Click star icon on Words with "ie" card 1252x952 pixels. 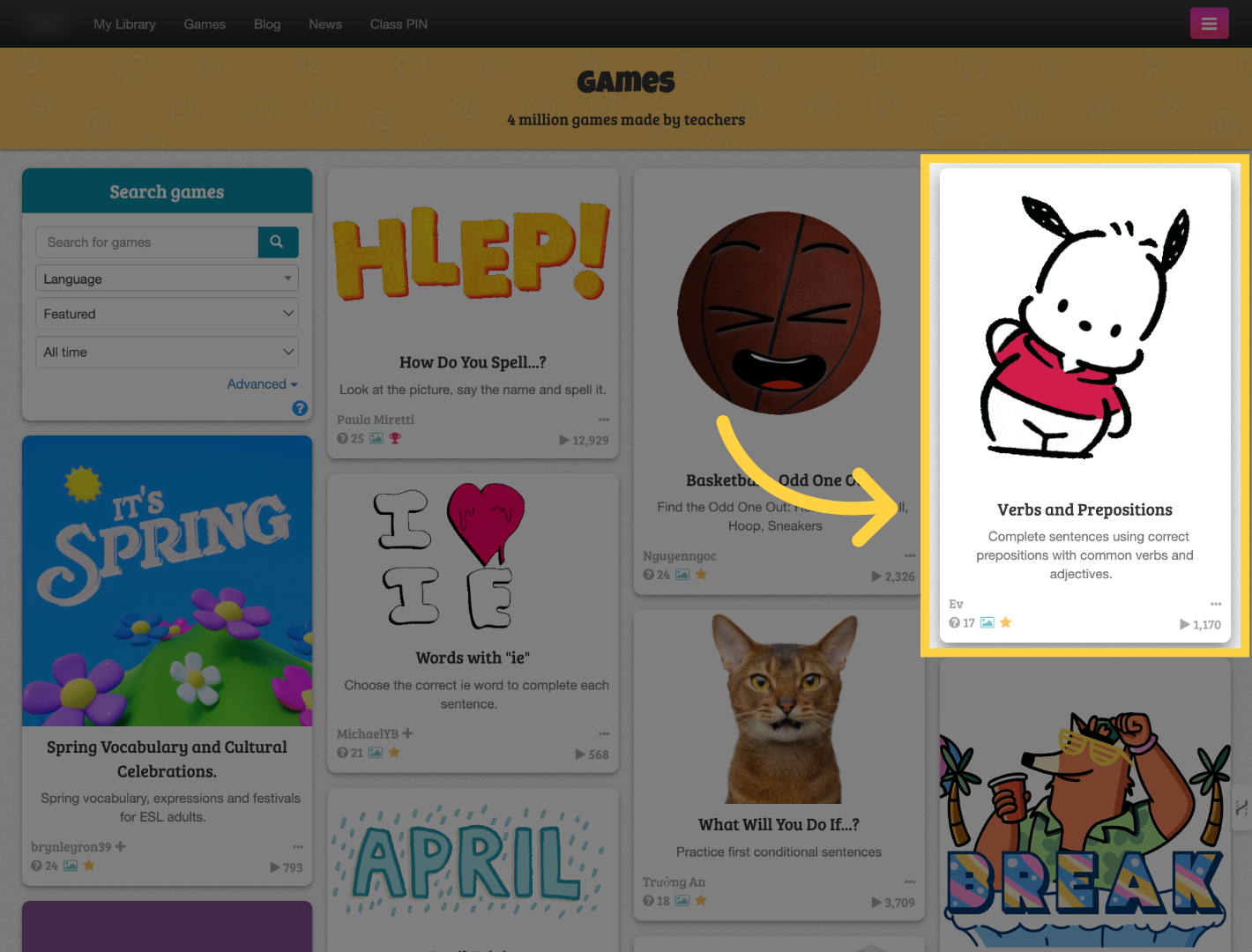394,753
